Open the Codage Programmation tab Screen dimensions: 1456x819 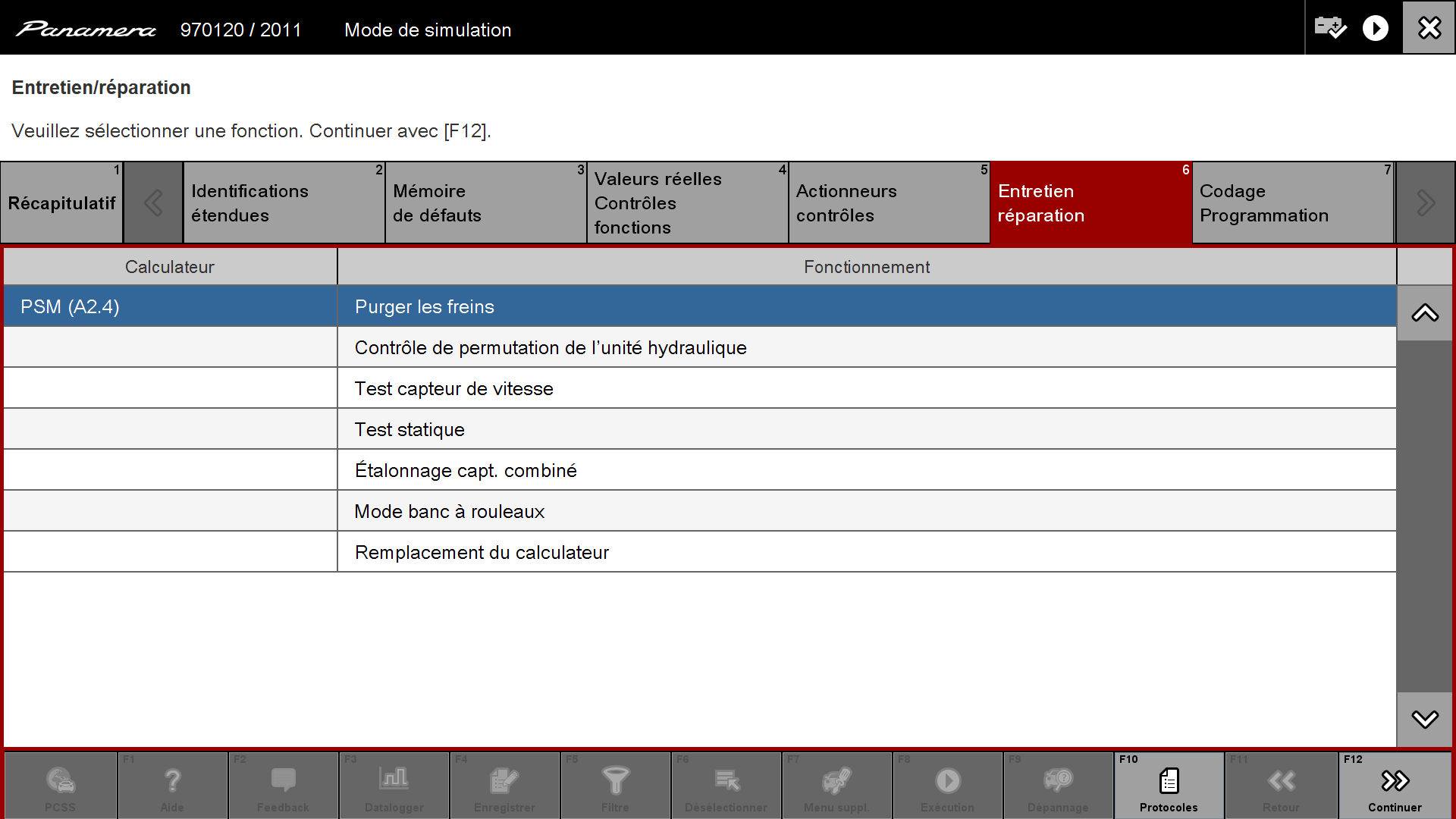(1292, 202)
